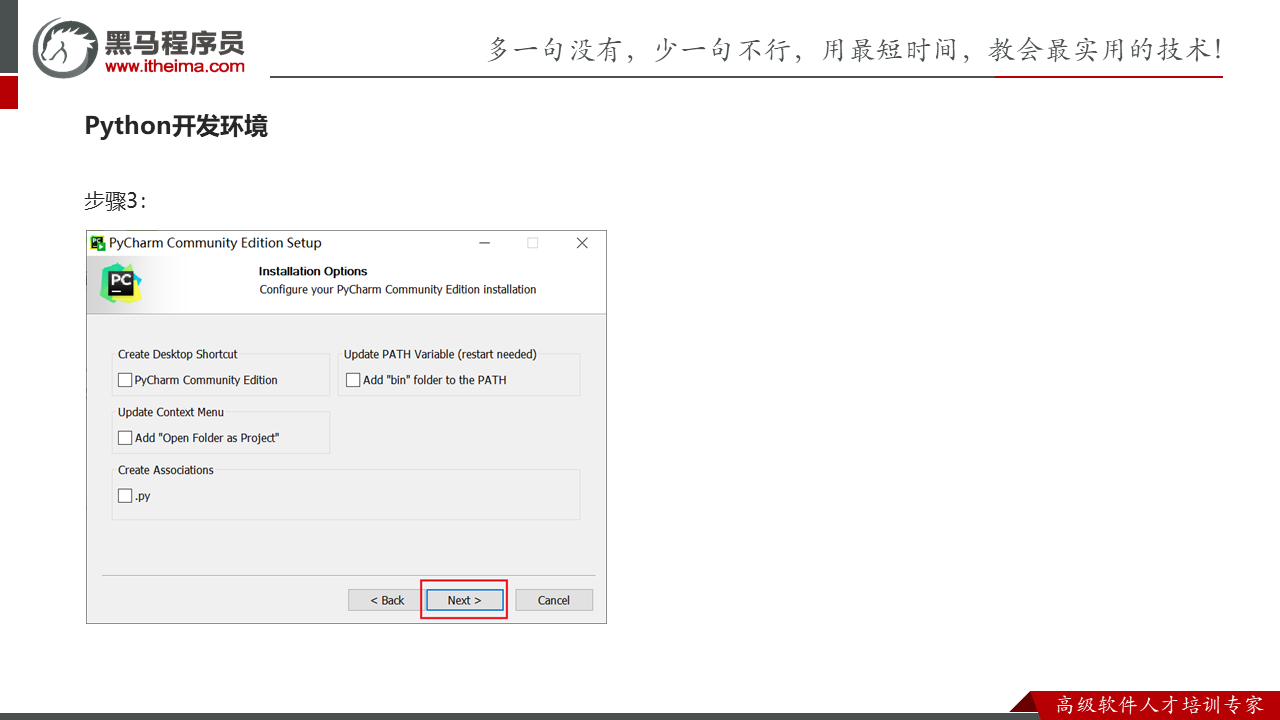
Task: Tick Add "bin" folder to the PATH
Action: tap(353, 380)
